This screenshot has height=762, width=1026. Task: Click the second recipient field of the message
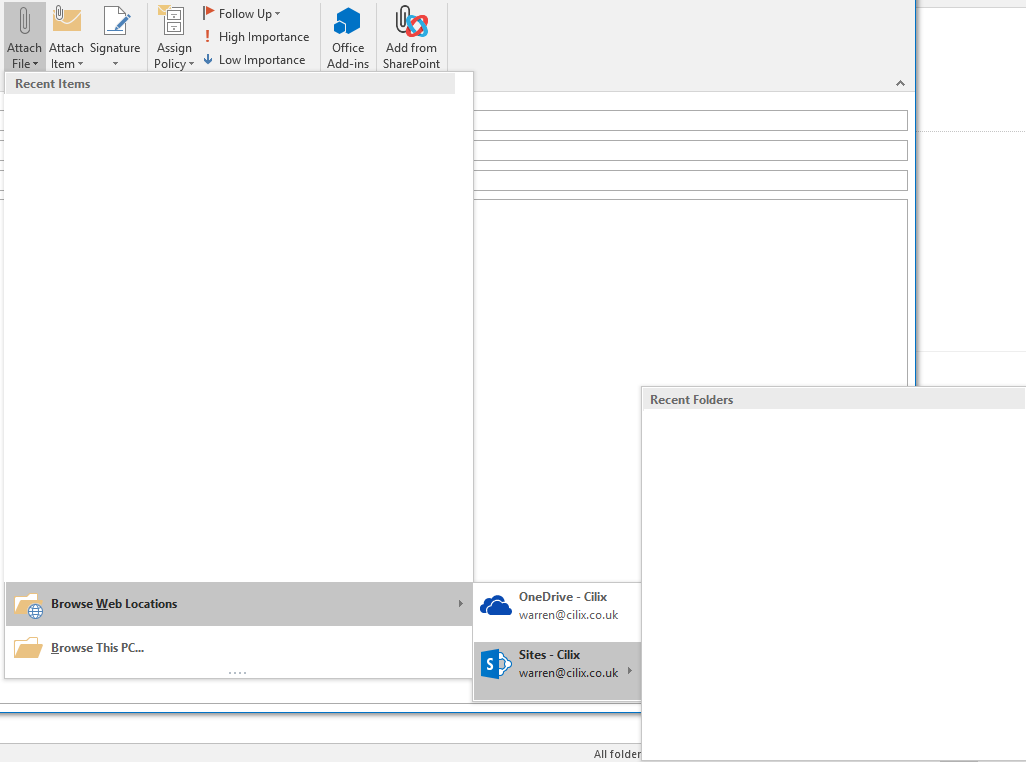click(x=690, y=150)
